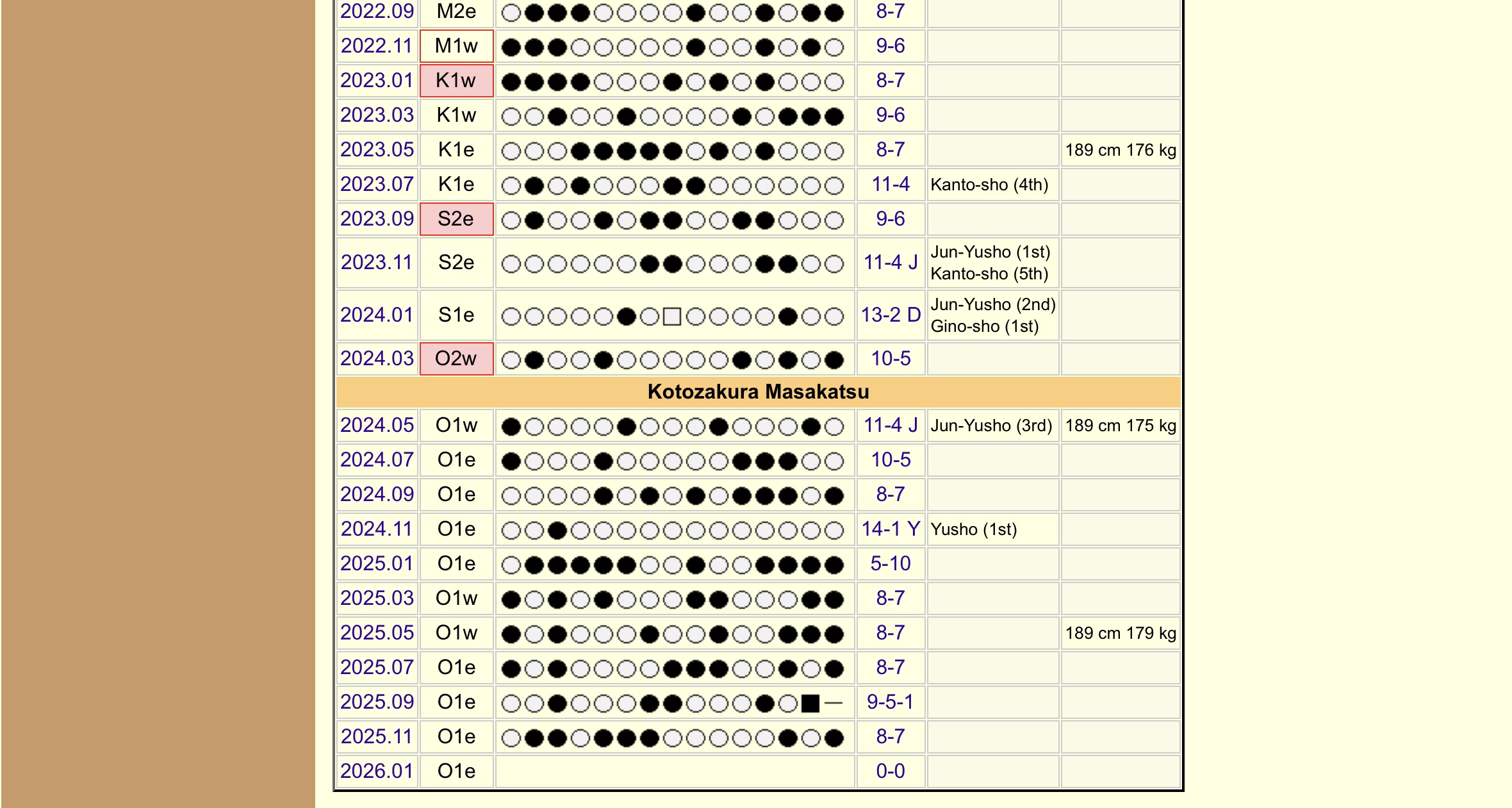1512x808 pixels.
Task: Click the 14-1 Y record link
Action: 891,529
